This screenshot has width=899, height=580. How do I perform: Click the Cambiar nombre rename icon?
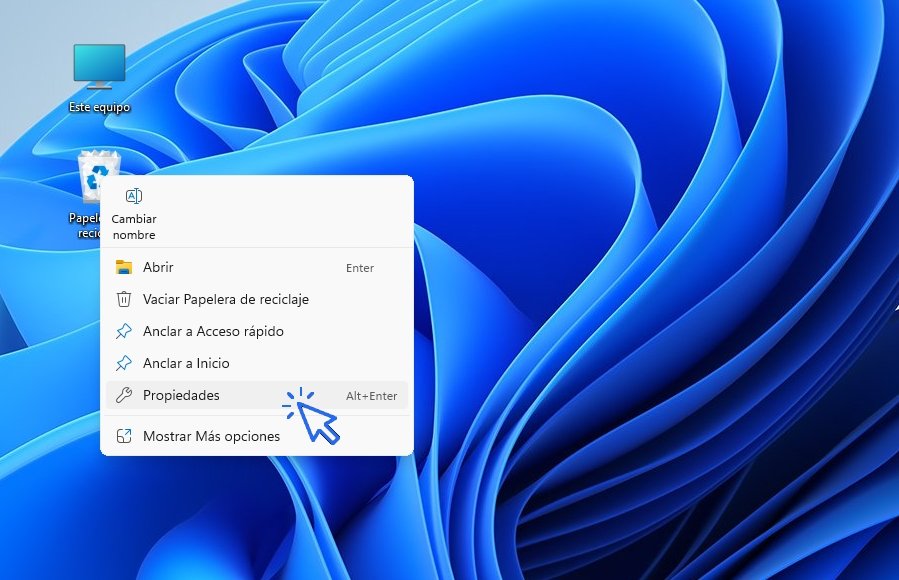click(133, 196)
